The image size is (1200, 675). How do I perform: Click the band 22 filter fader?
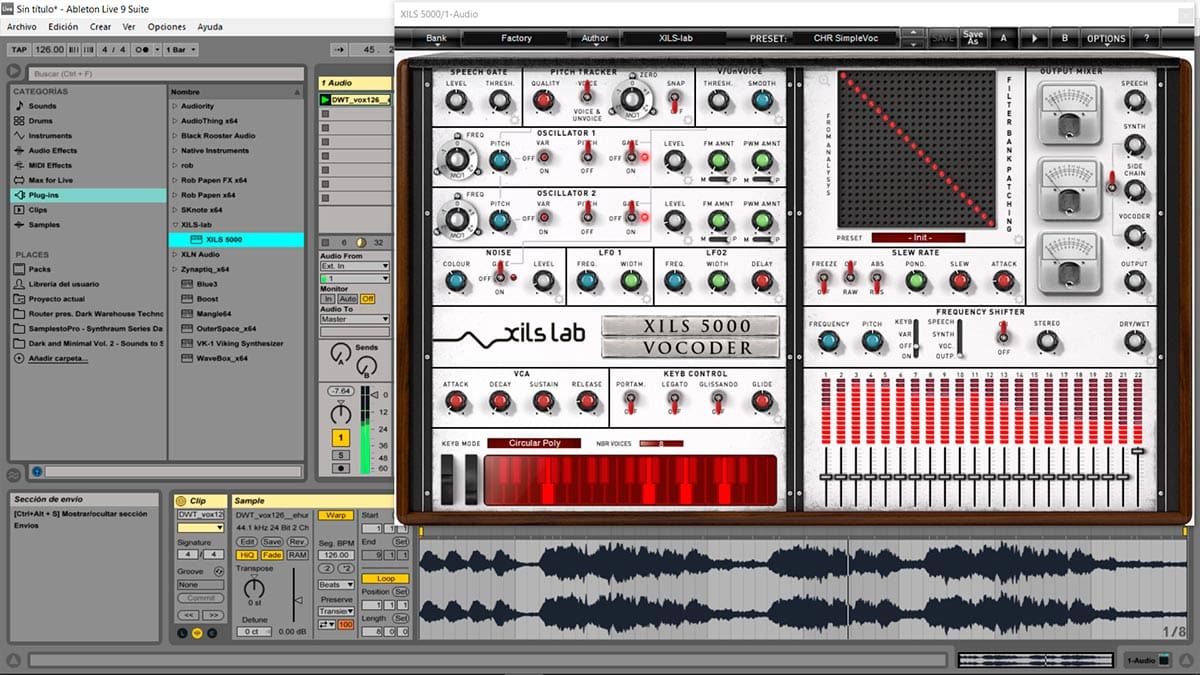(1137, 452)
